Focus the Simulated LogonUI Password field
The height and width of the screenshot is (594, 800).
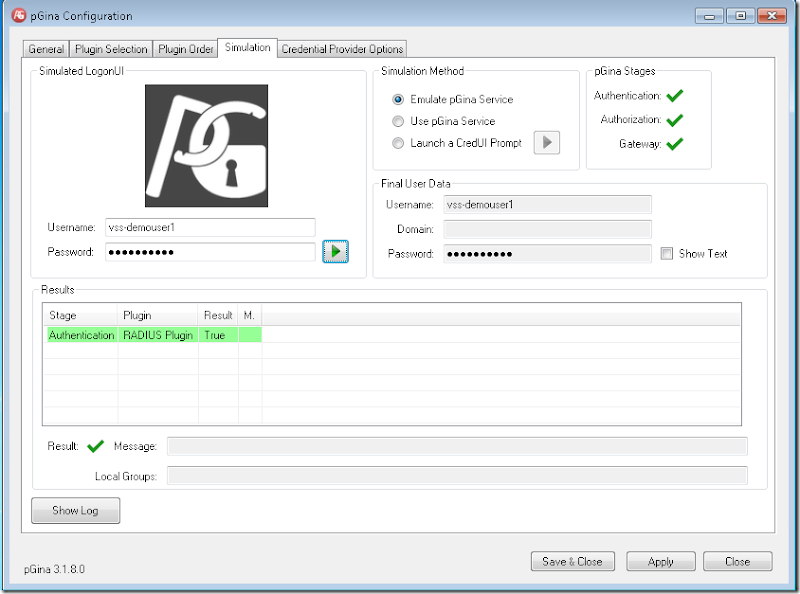pyautogui.click(x=210, y=252)
